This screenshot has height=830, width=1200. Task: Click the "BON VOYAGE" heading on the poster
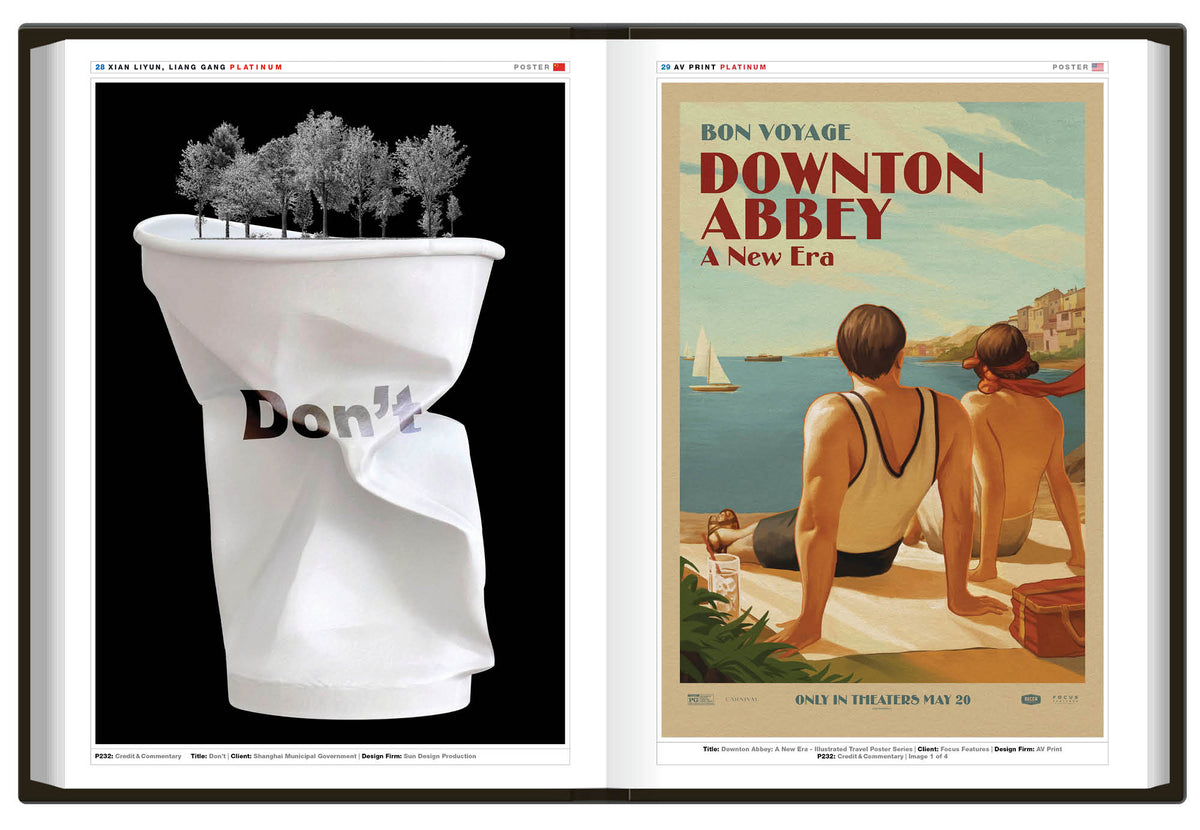click(775, 131)
